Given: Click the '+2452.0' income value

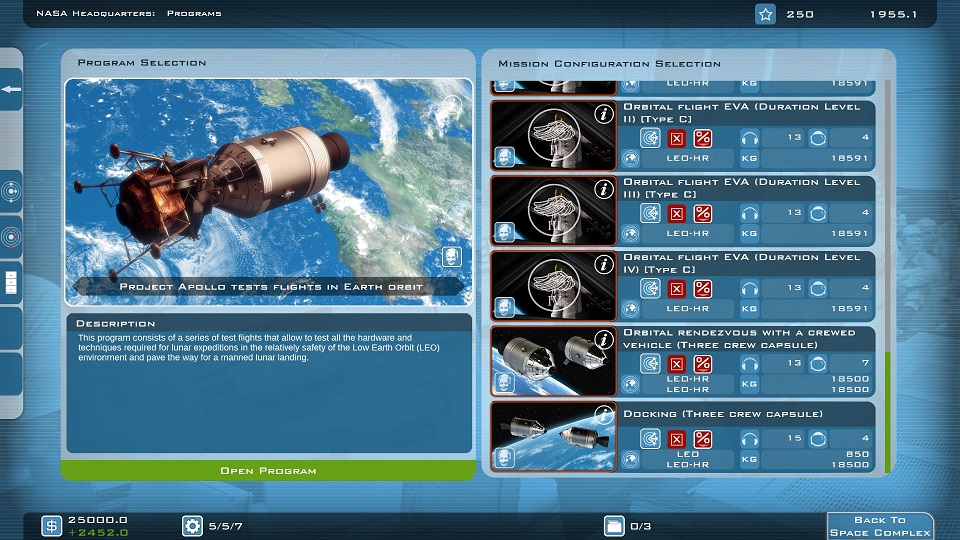Looking at the screenshot, I should 98,533.
